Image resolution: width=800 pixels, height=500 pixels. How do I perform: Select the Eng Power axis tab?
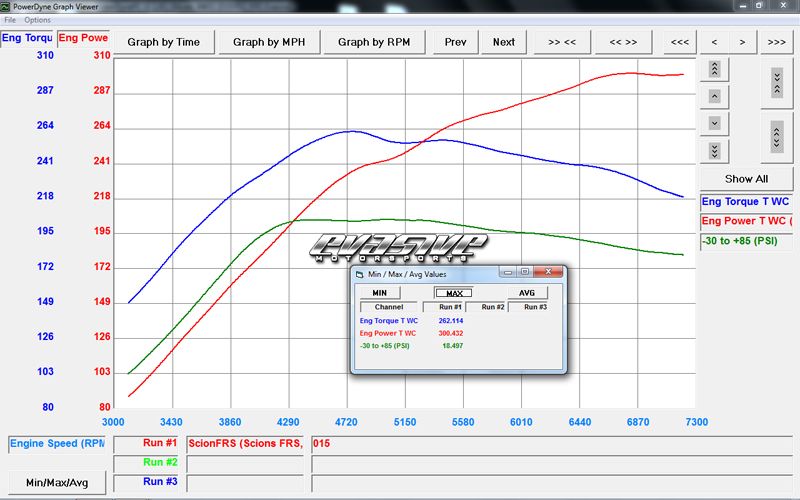coord(83,38)
